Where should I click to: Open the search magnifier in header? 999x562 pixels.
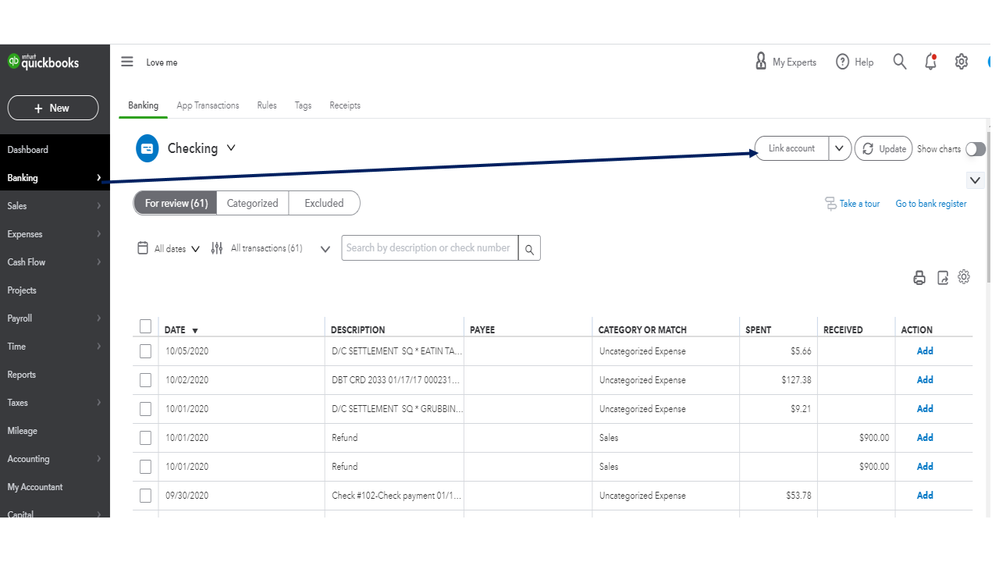(x=900, y=62)
